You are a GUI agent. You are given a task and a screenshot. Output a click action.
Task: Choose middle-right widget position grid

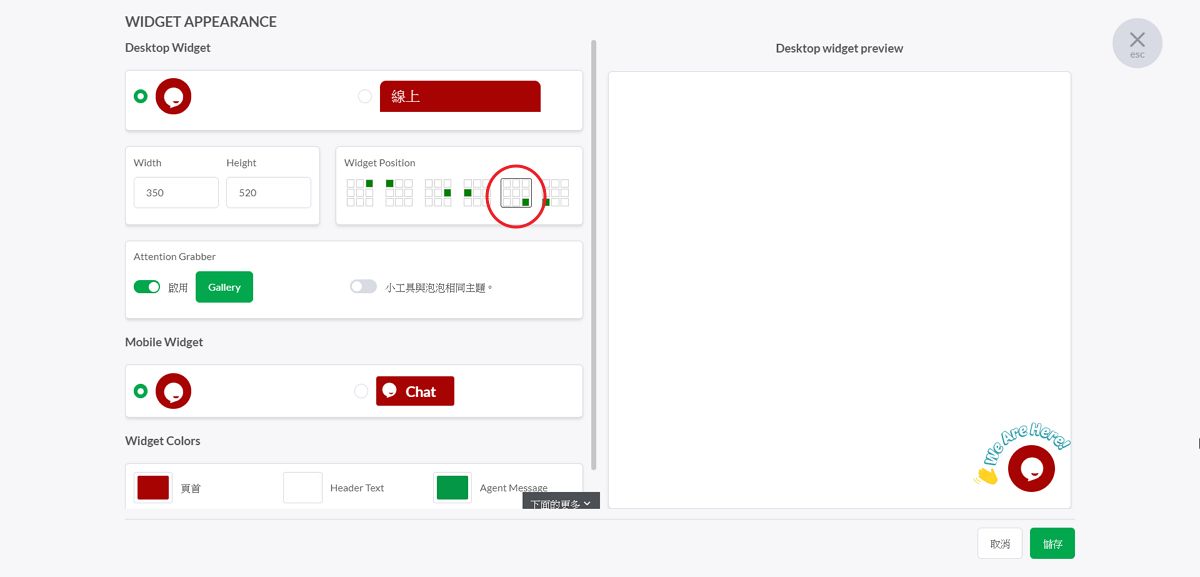(438, 192)
